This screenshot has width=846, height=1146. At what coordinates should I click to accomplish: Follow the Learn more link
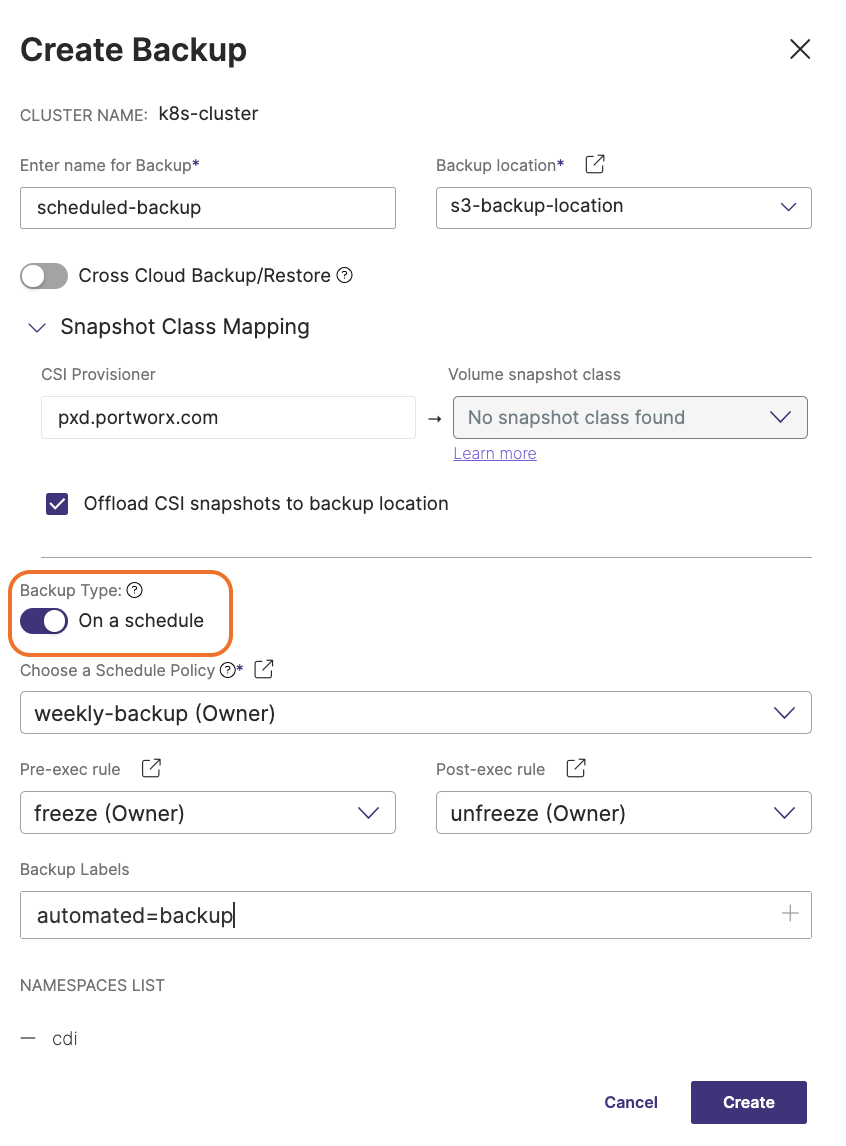tap(494, 454)
